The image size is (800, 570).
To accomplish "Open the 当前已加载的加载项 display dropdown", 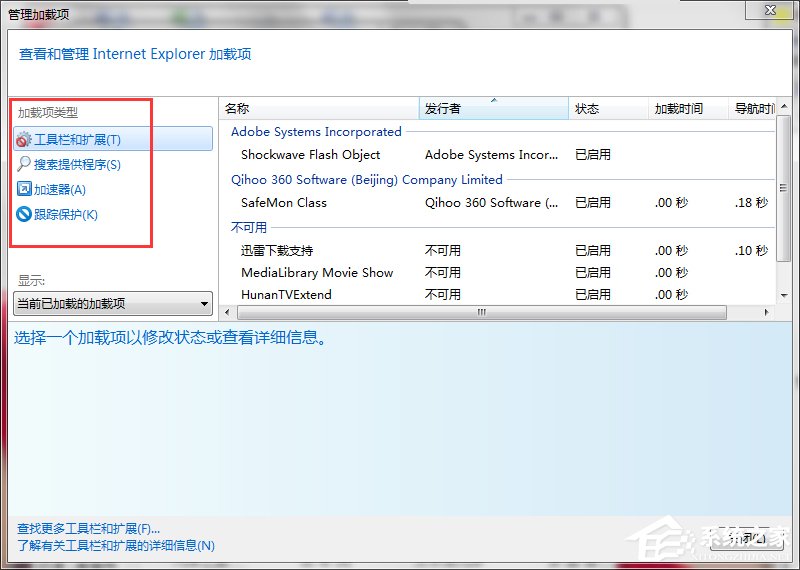I will pyautogui.click(x=113, y=304).
